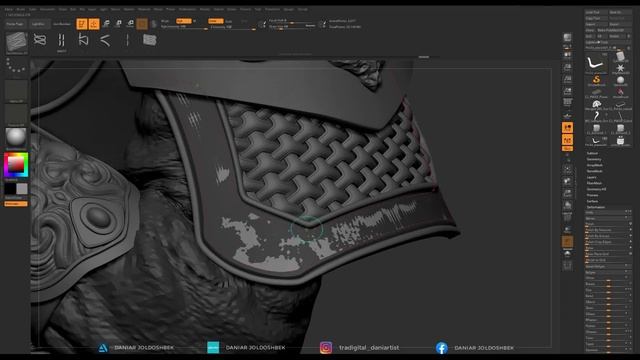The width and height of the screenshot is (640, 360).
Task: Select the Move transform icon in top shelf
Action: point(106,24)
